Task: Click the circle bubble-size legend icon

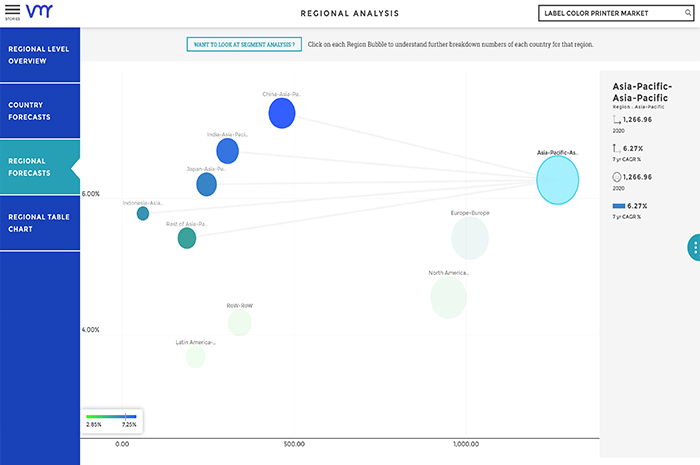Action: click(x=617, y=177)
